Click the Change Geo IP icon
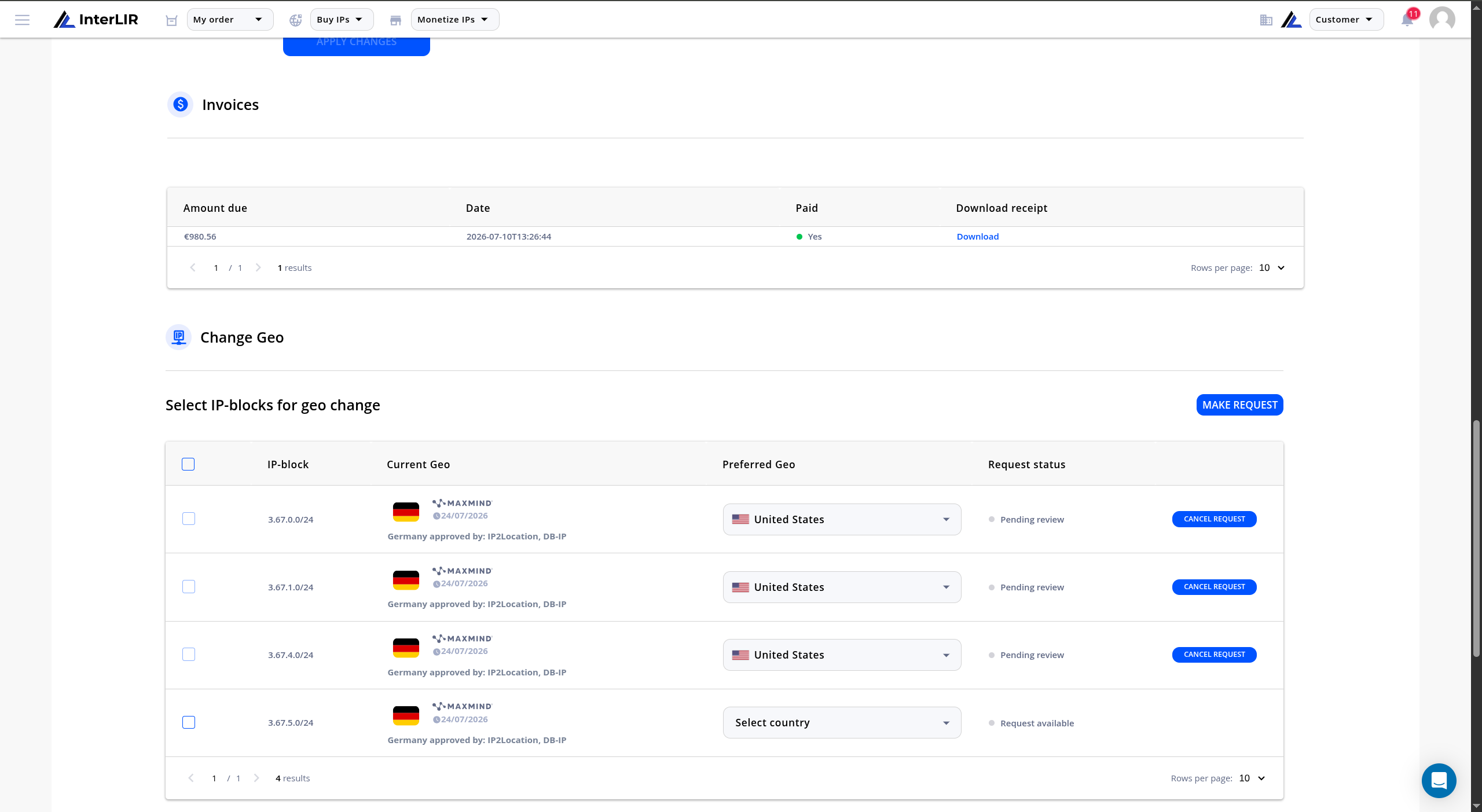This screenshot has width=1482, height=812. 179,337
